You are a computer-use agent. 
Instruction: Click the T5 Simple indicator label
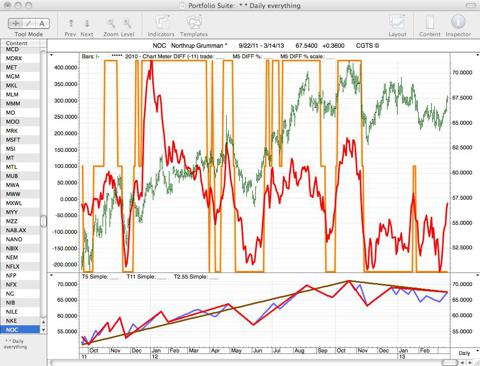pos(95,277)
